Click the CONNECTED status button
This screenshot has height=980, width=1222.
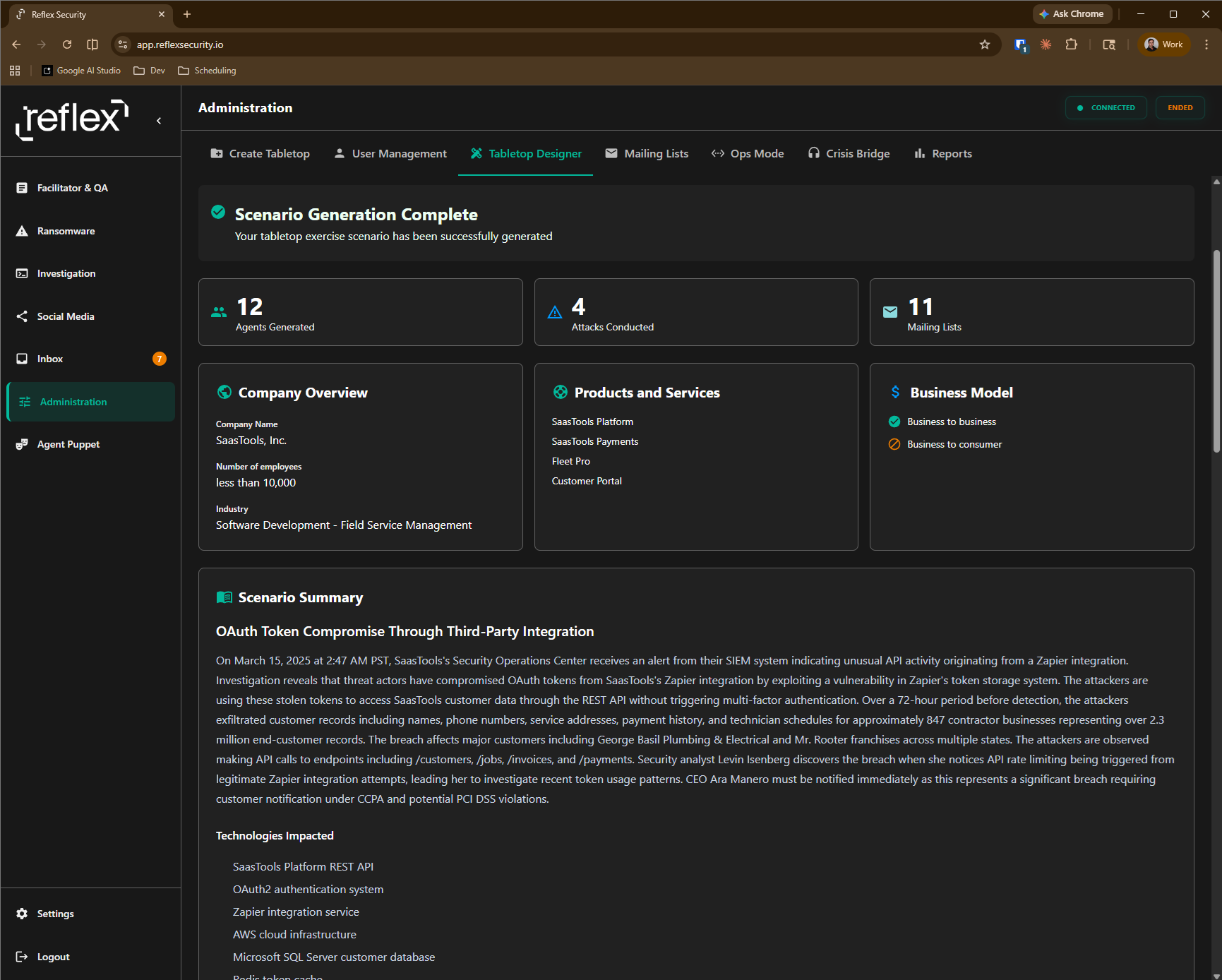[x=1106, y=108]
